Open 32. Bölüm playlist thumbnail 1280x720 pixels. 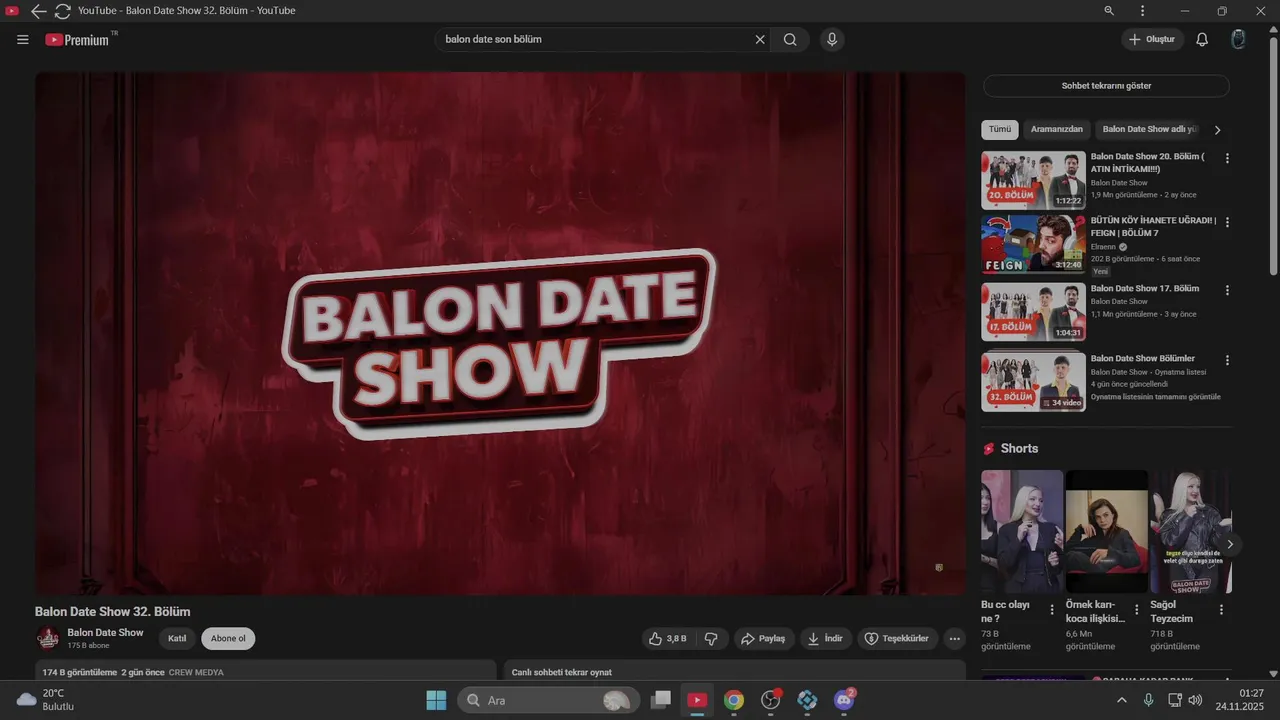pyautogui.click(x=1033, y=382)
